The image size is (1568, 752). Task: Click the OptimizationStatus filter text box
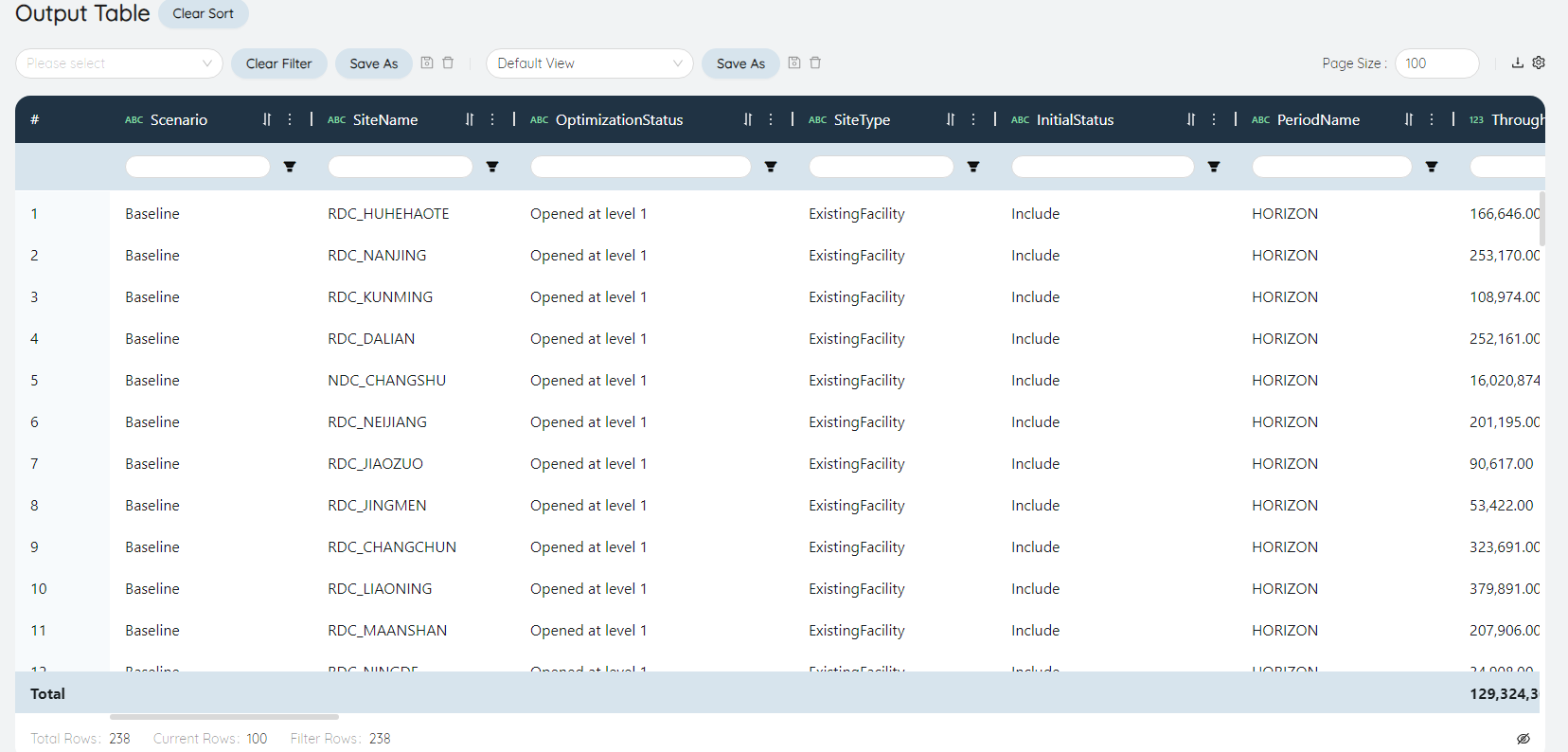tap(640, 167)
